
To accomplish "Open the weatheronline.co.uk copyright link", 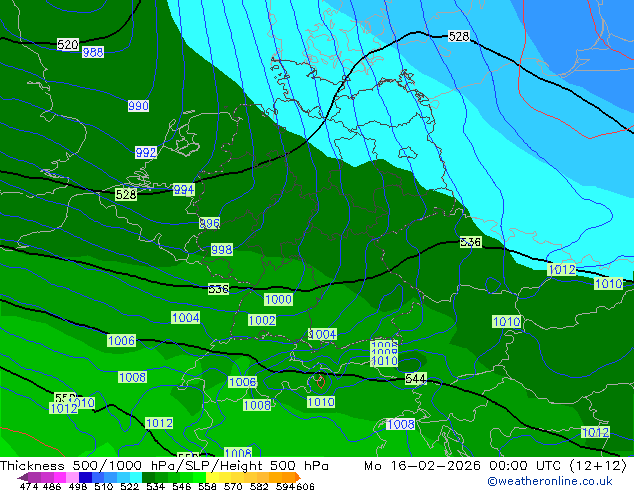I will click(x=550, y=481).
